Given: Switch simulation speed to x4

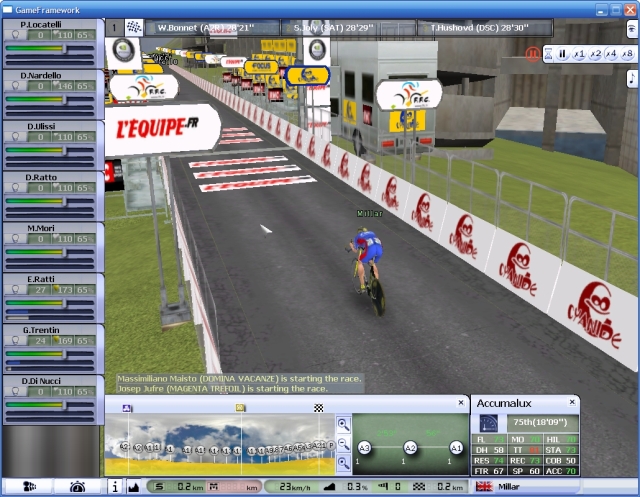Looking at the screenshot, I should 611,54.
